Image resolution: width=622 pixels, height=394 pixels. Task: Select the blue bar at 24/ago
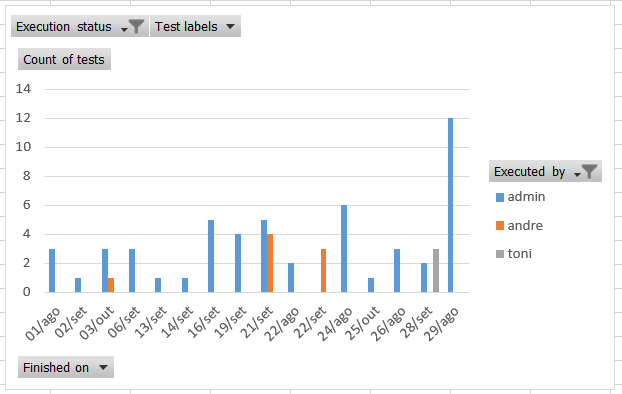pos(344,249)
